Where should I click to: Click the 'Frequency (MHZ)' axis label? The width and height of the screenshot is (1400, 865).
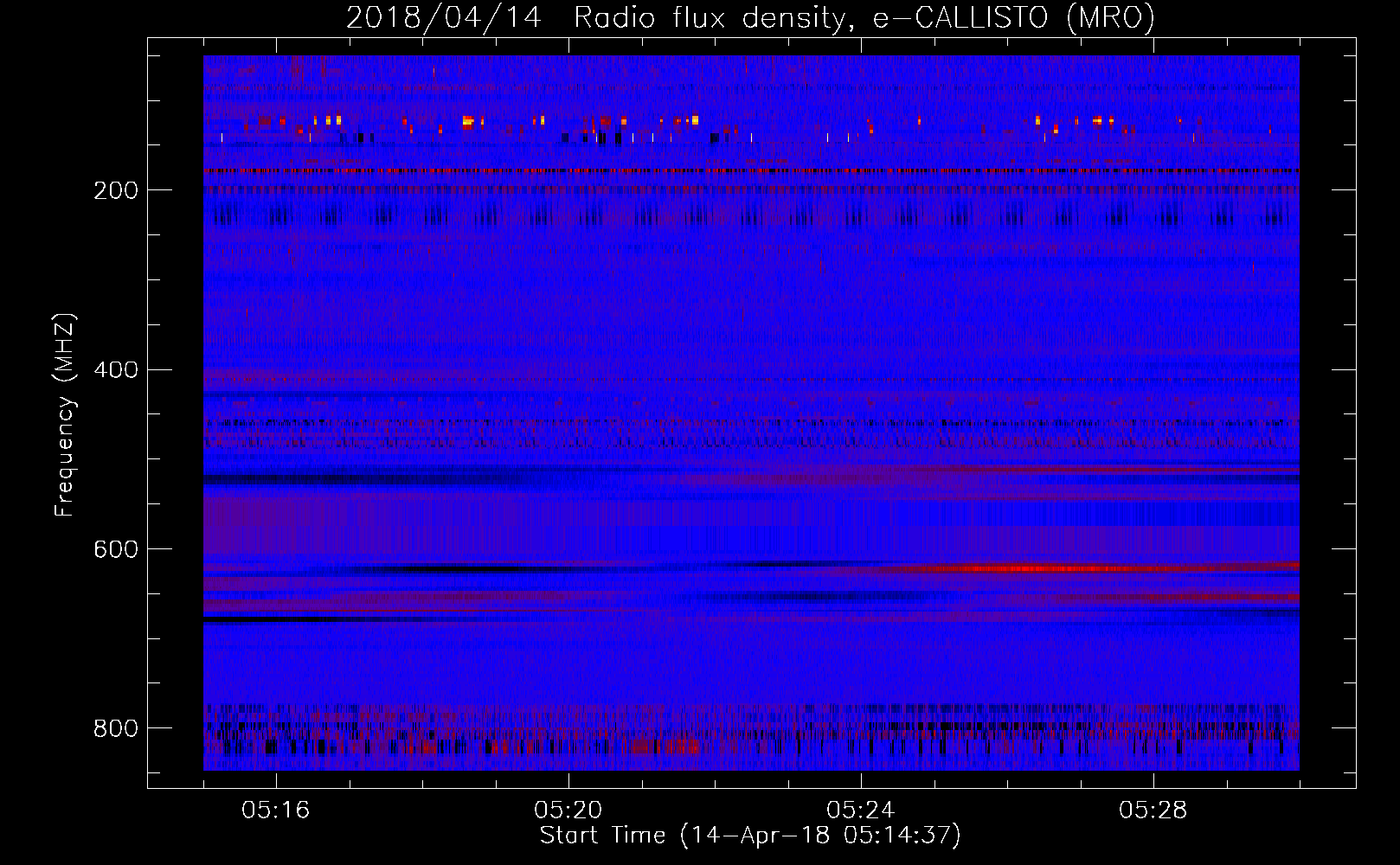tap(65, 414)
